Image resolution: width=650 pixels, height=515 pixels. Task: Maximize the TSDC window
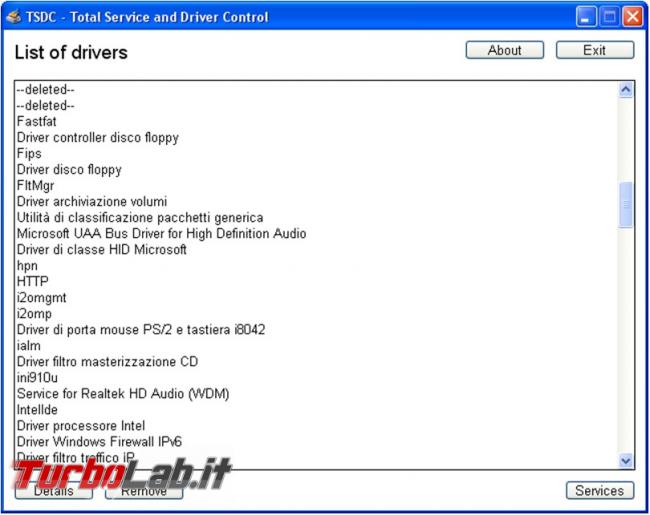coord(609,17)
